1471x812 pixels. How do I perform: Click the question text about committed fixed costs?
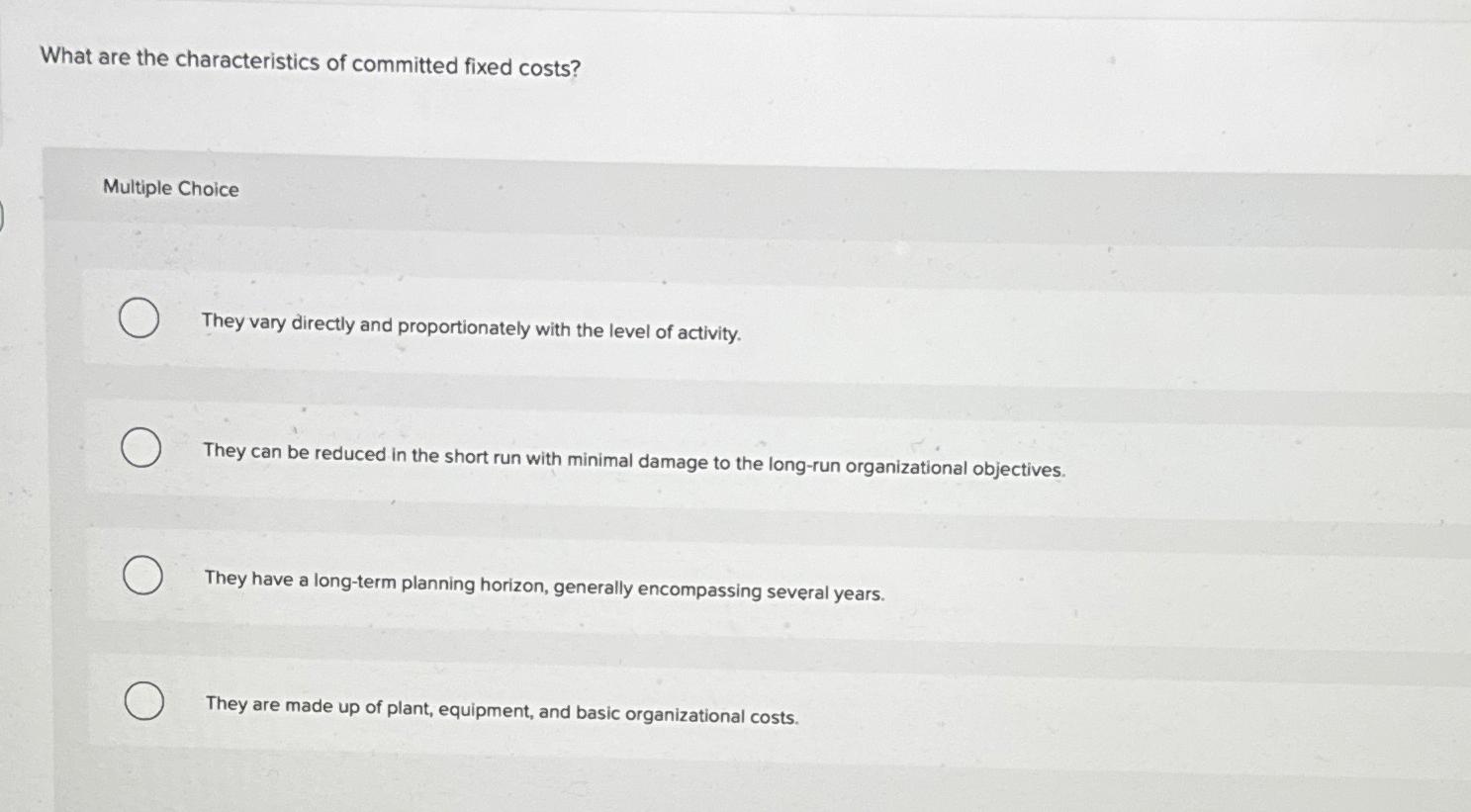(308, 65)
